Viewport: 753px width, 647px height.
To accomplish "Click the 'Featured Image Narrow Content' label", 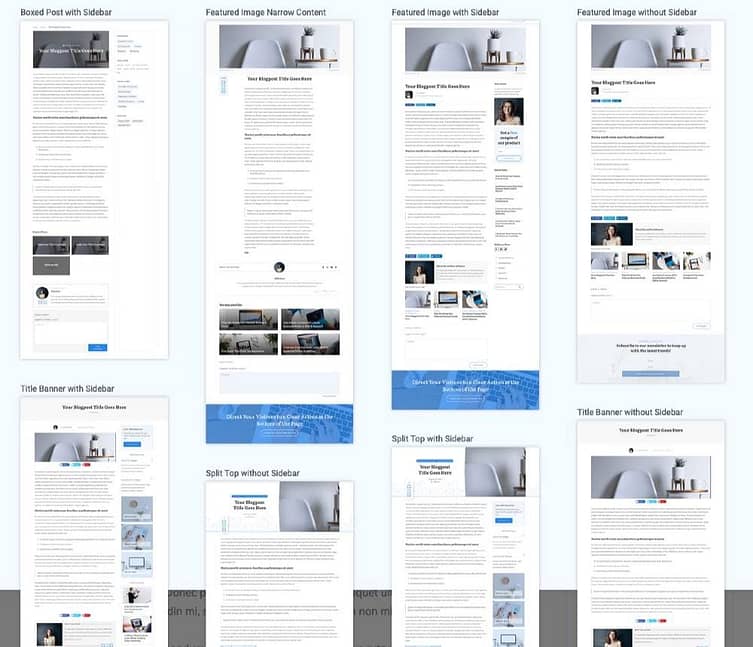I will [266, 12].
